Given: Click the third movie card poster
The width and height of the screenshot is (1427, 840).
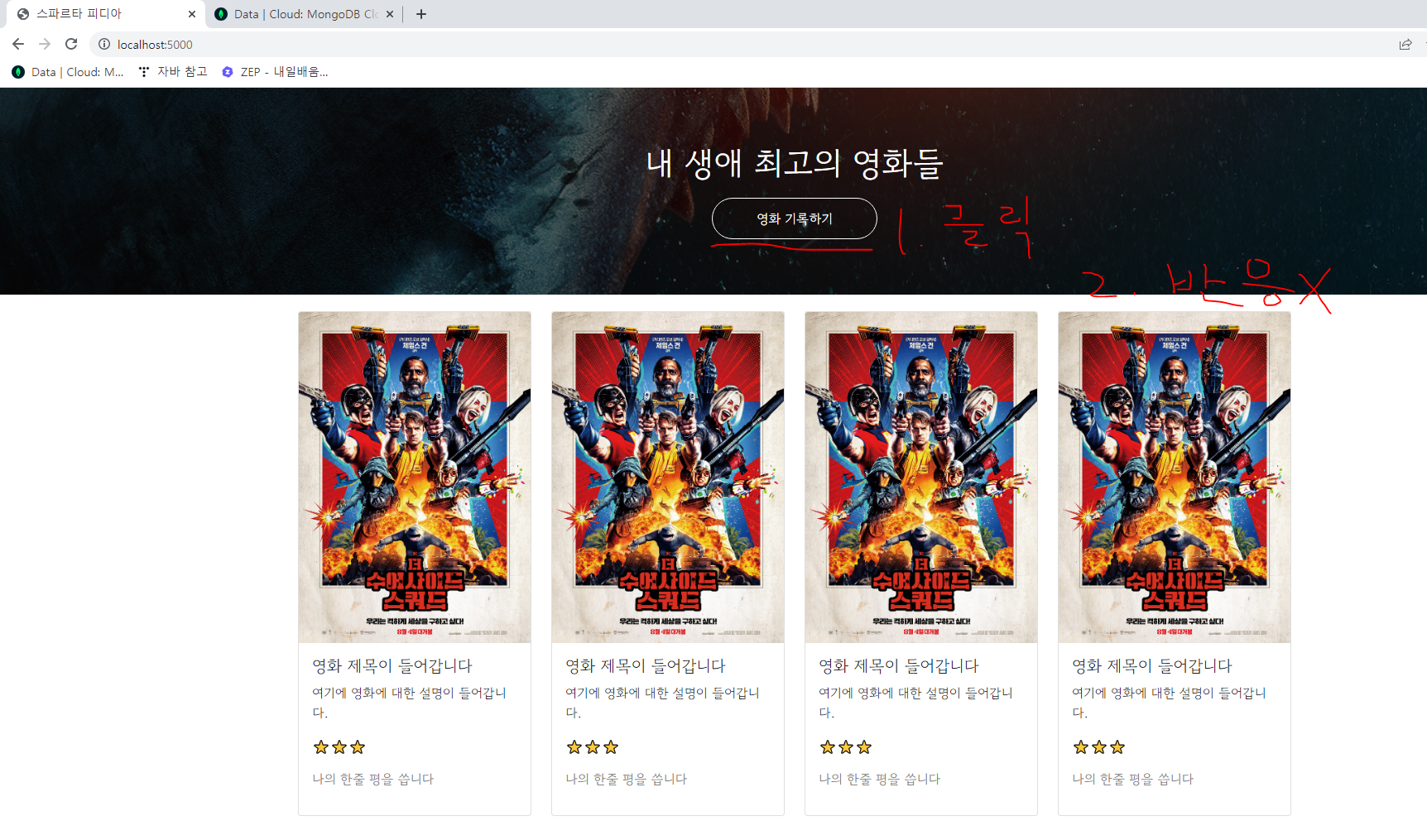Looking at the screenshot, I should [x=921, y=478].
